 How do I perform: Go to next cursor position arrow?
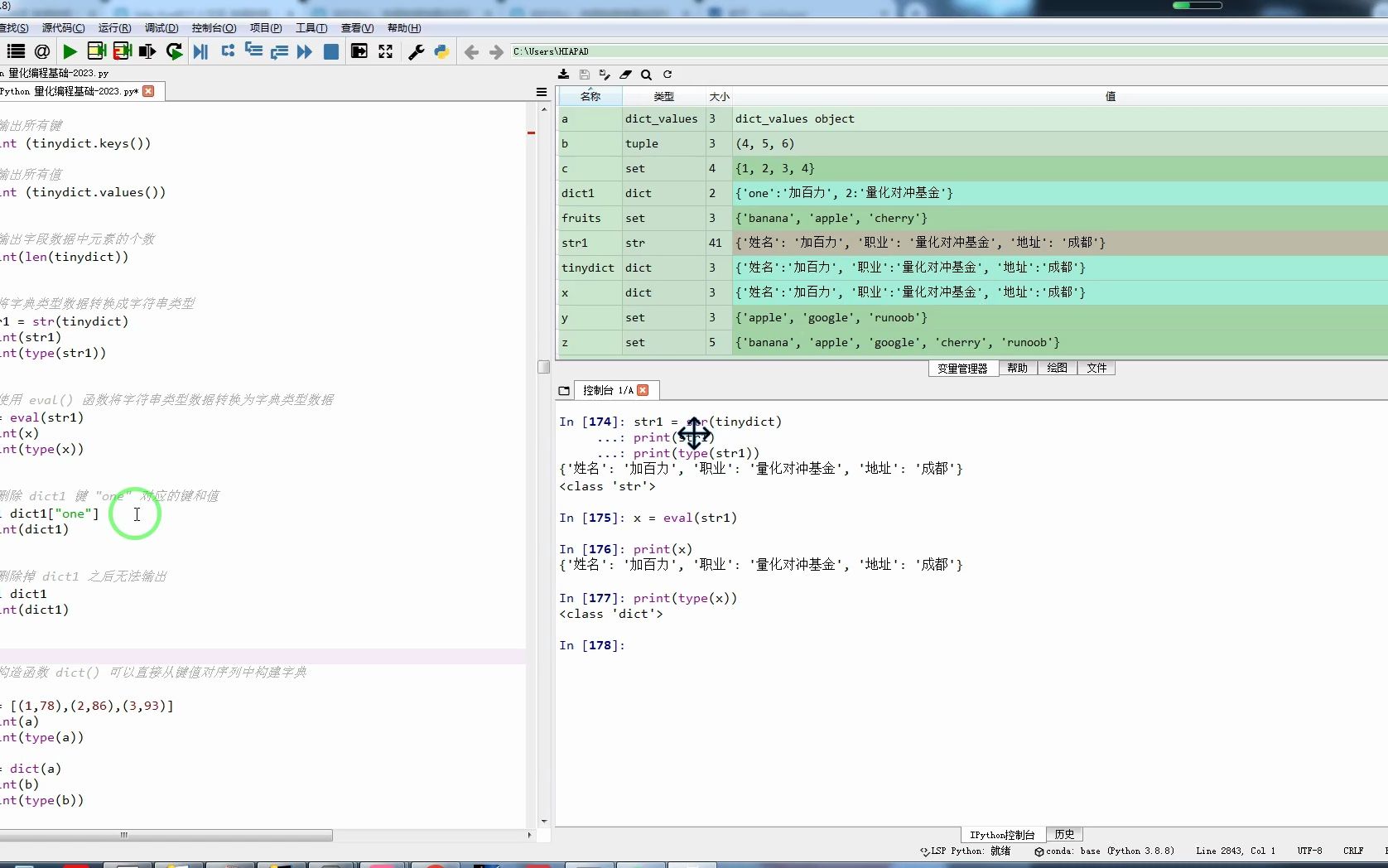(496, 52)
